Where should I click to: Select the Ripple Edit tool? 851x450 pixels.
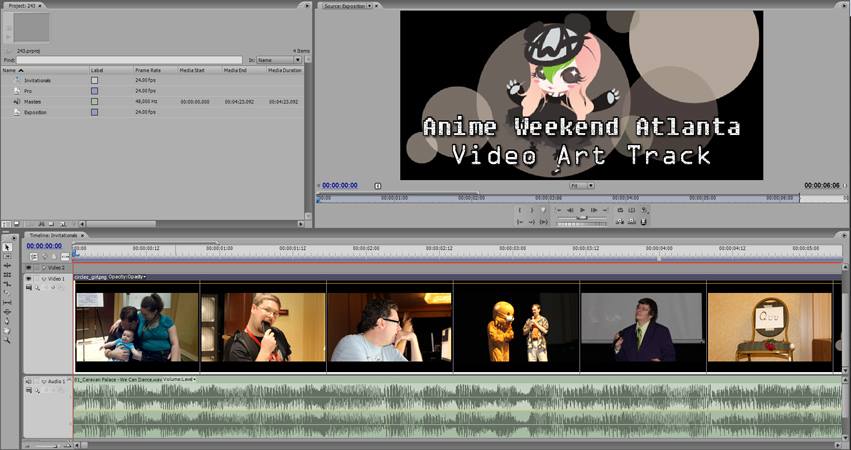coord(7,266)
